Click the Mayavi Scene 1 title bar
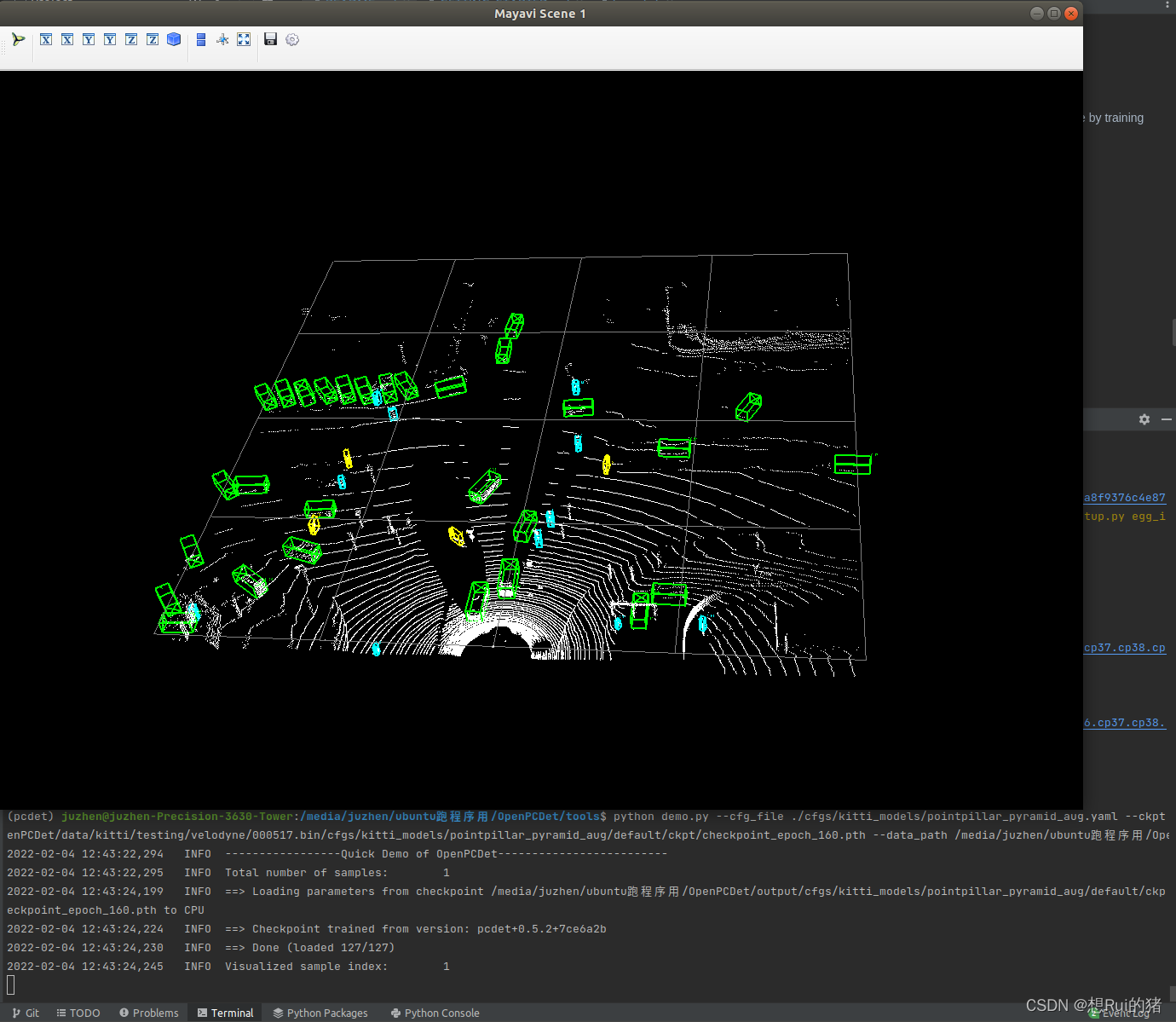The height and width of the screenshot is (1022, 1176). click(x=540, y=14)
